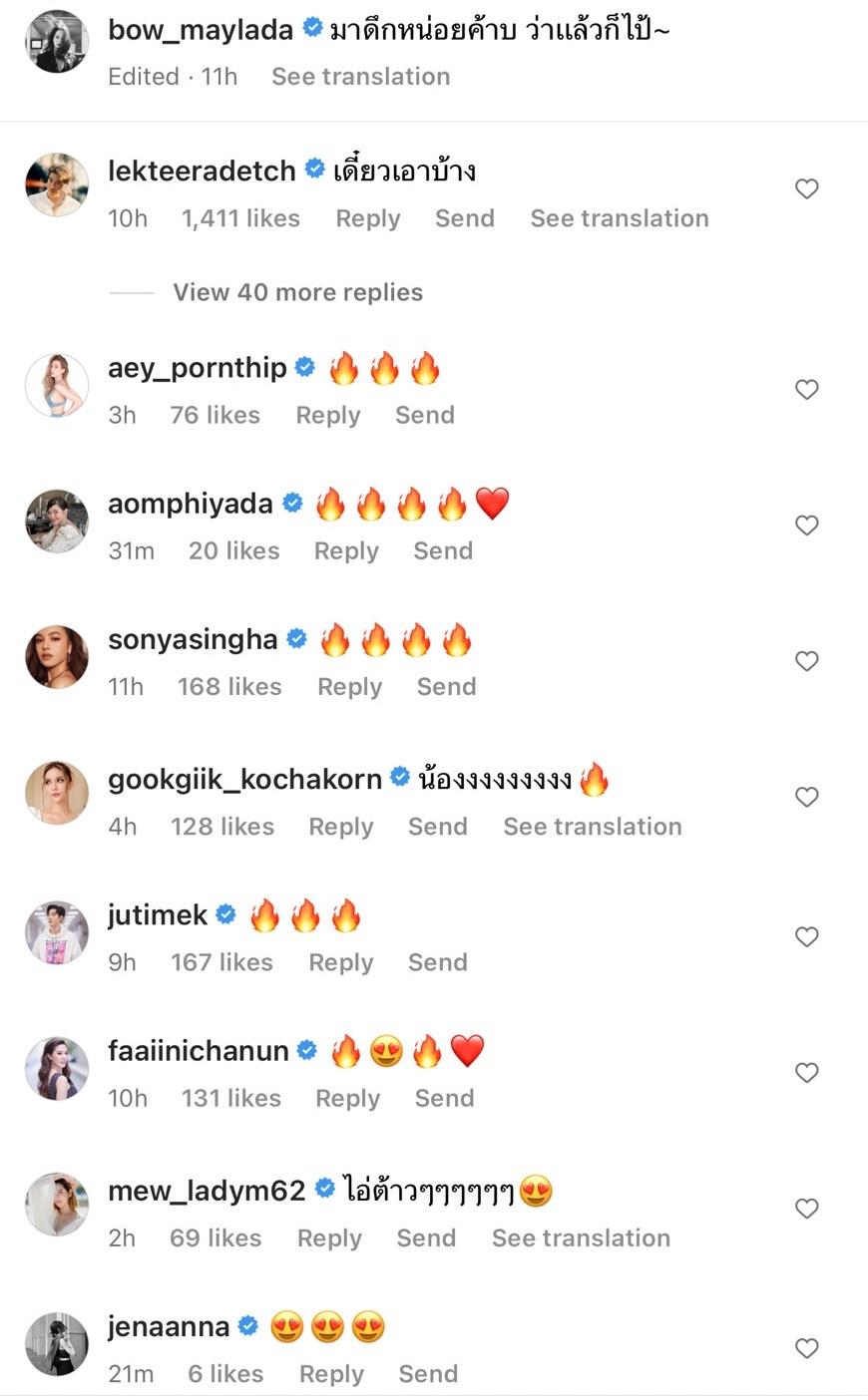Reply to sonyasingha's comment
This screenshot has height=1400, width=868.
349,687
